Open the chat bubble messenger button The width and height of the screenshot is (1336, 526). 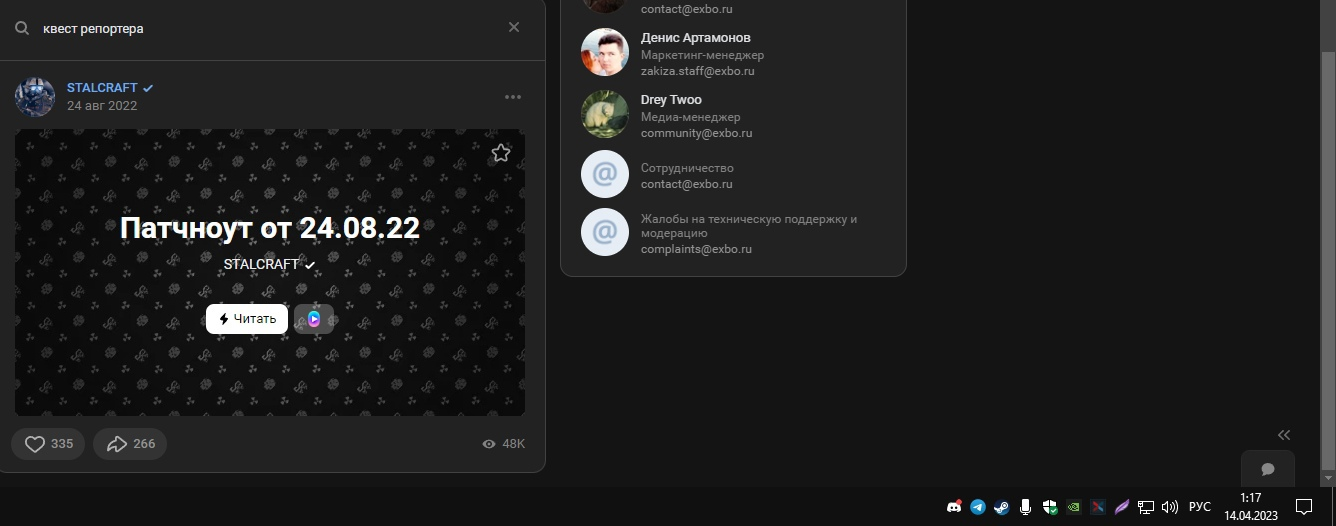point(1267,469)
